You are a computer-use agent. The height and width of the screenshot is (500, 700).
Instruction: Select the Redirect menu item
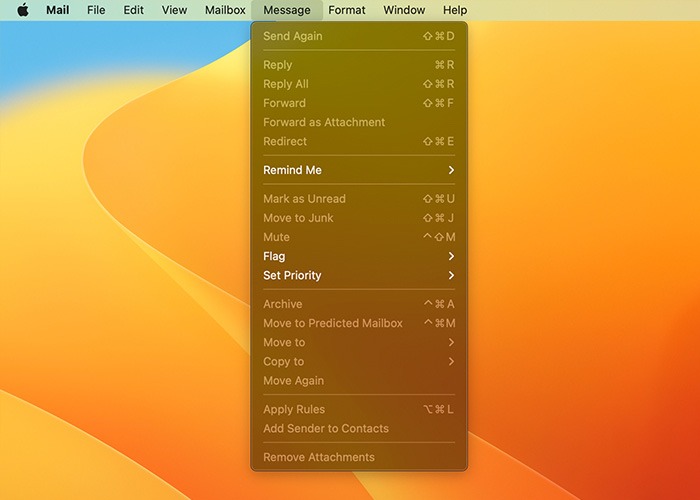(359, 142)
